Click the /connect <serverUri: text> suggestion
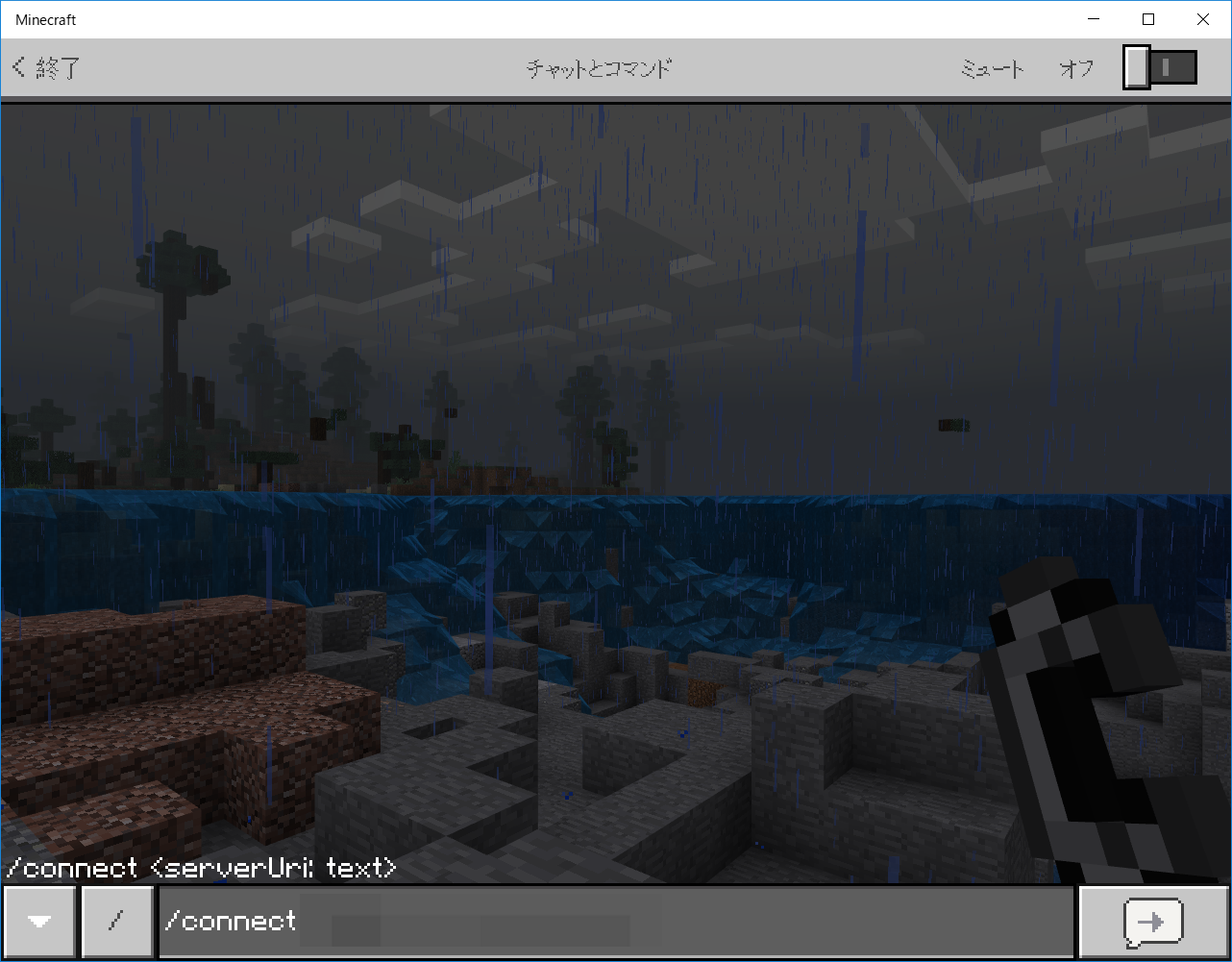The width and height of the screenshot is (1232, 962). point(200,868)
